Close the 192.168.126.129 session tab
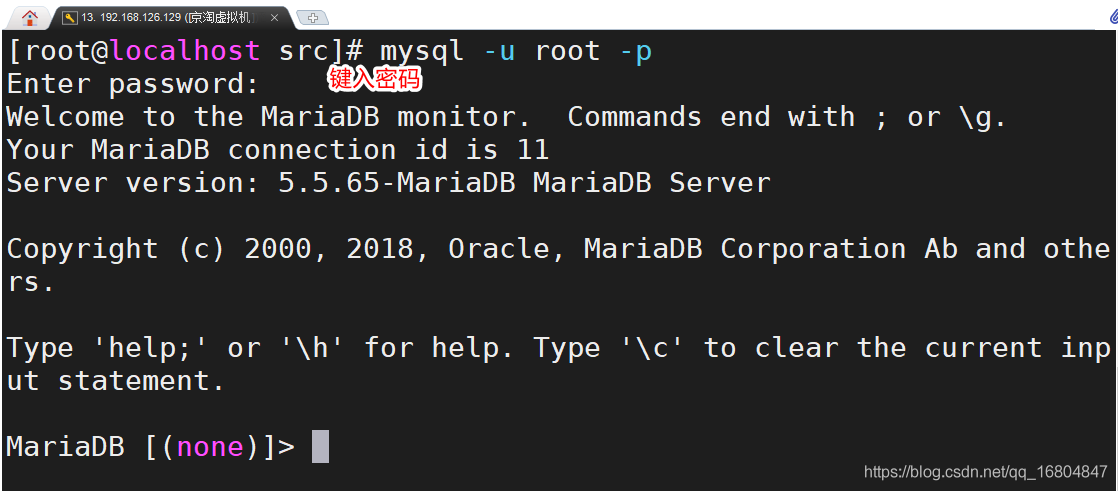Viewport: 1118px width, 491px height. point(275,18)
